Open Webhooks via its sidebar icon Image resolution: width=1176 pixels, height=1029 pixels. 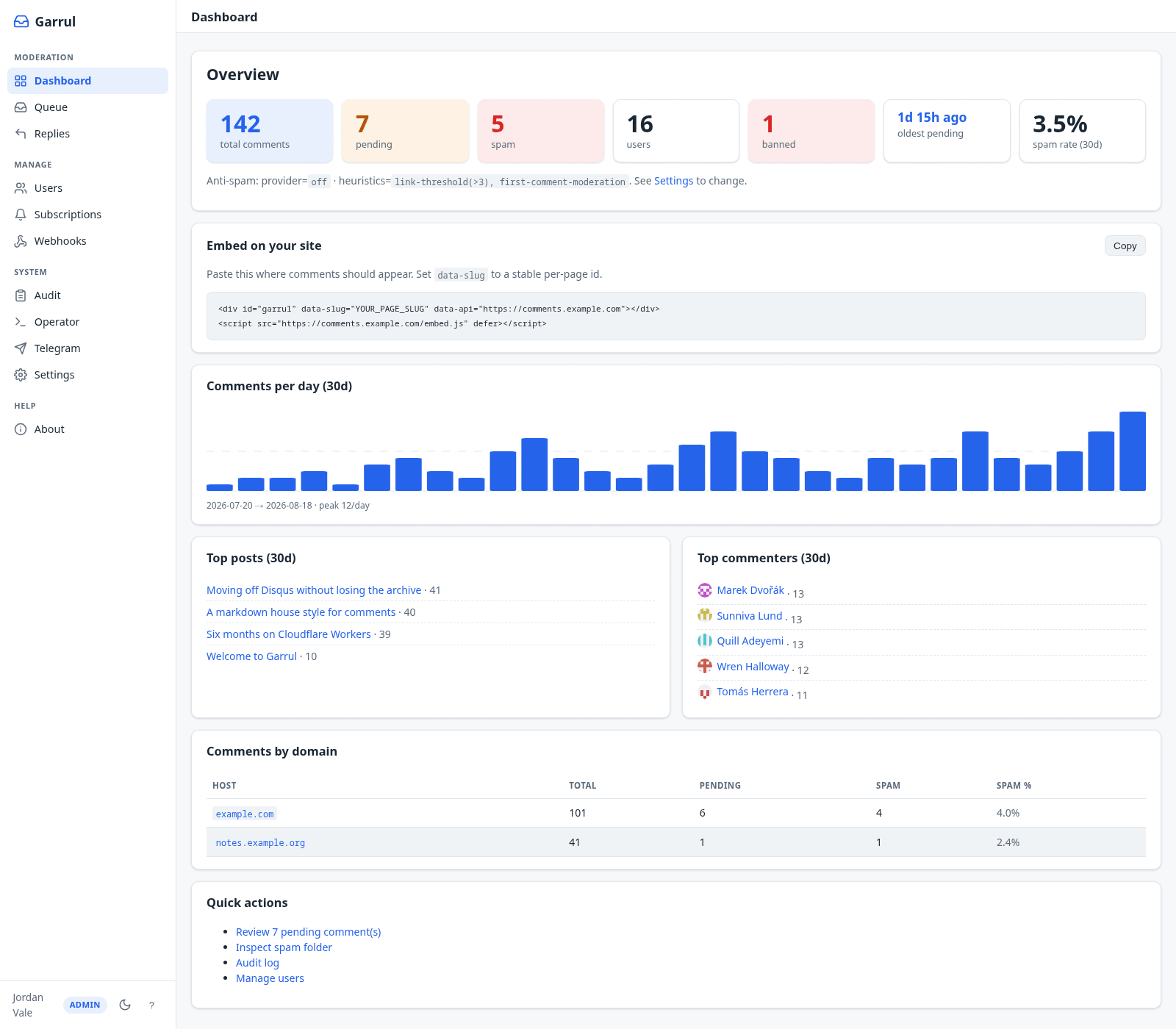(21, 241)
